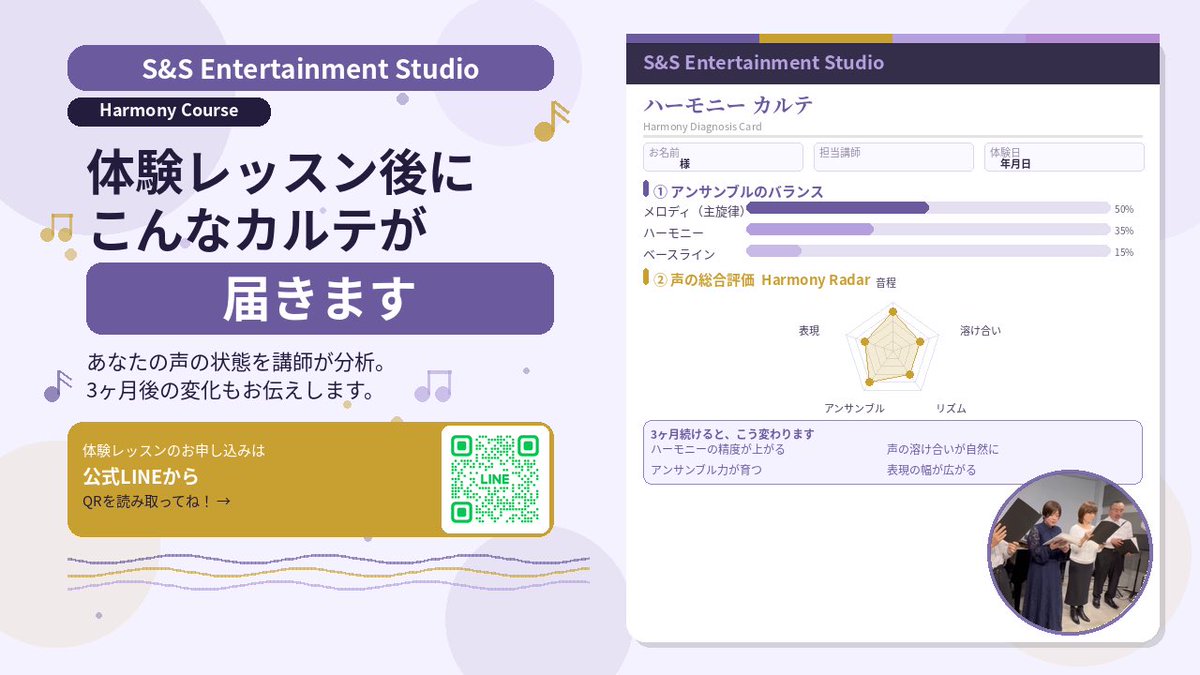Click the text 3ヶ月後の変化もお伝えします。
This screenshot has height=675, width=1200.
coord(236,390)
